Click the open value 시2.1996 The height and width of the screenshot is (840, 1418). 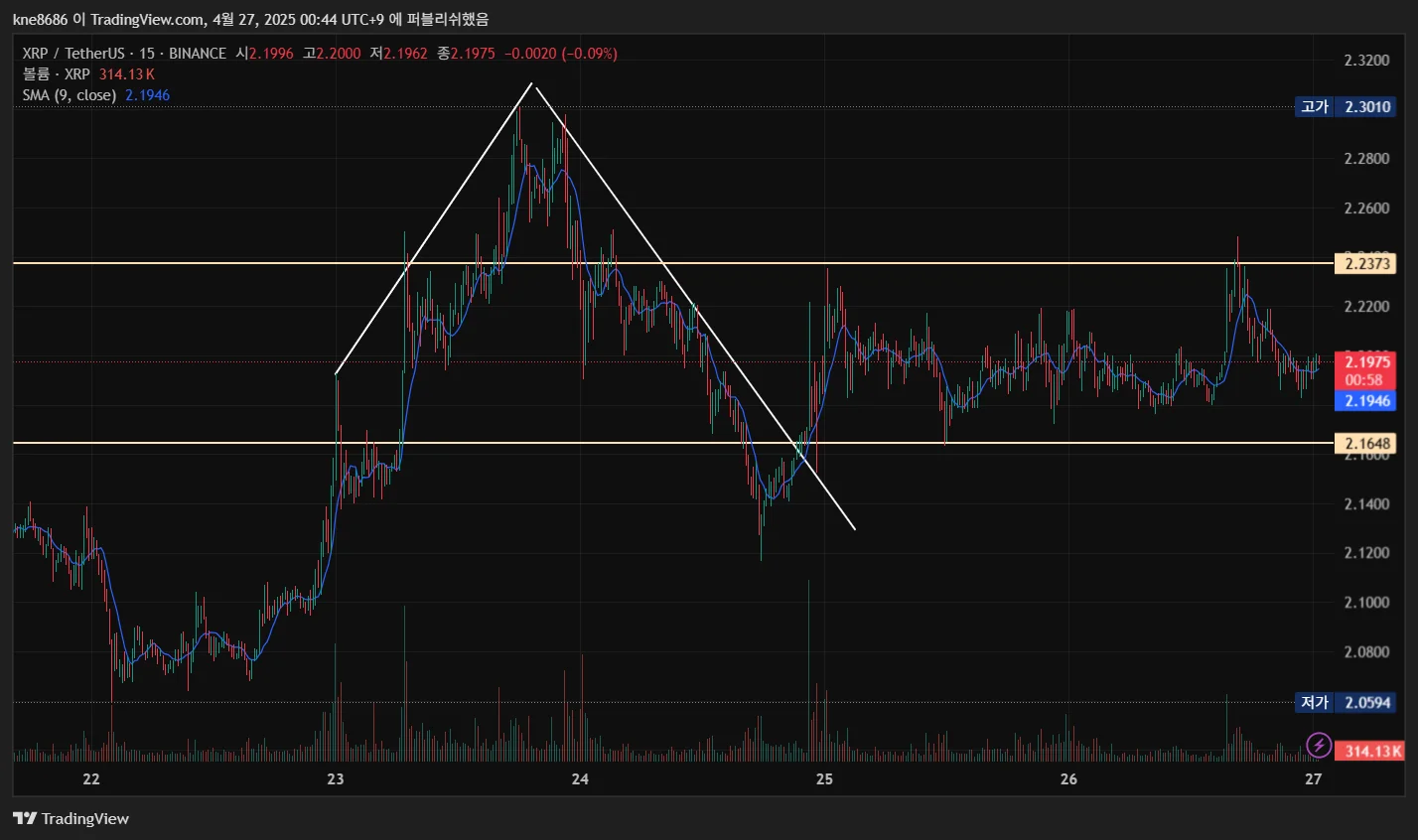(x=264, y=54)
